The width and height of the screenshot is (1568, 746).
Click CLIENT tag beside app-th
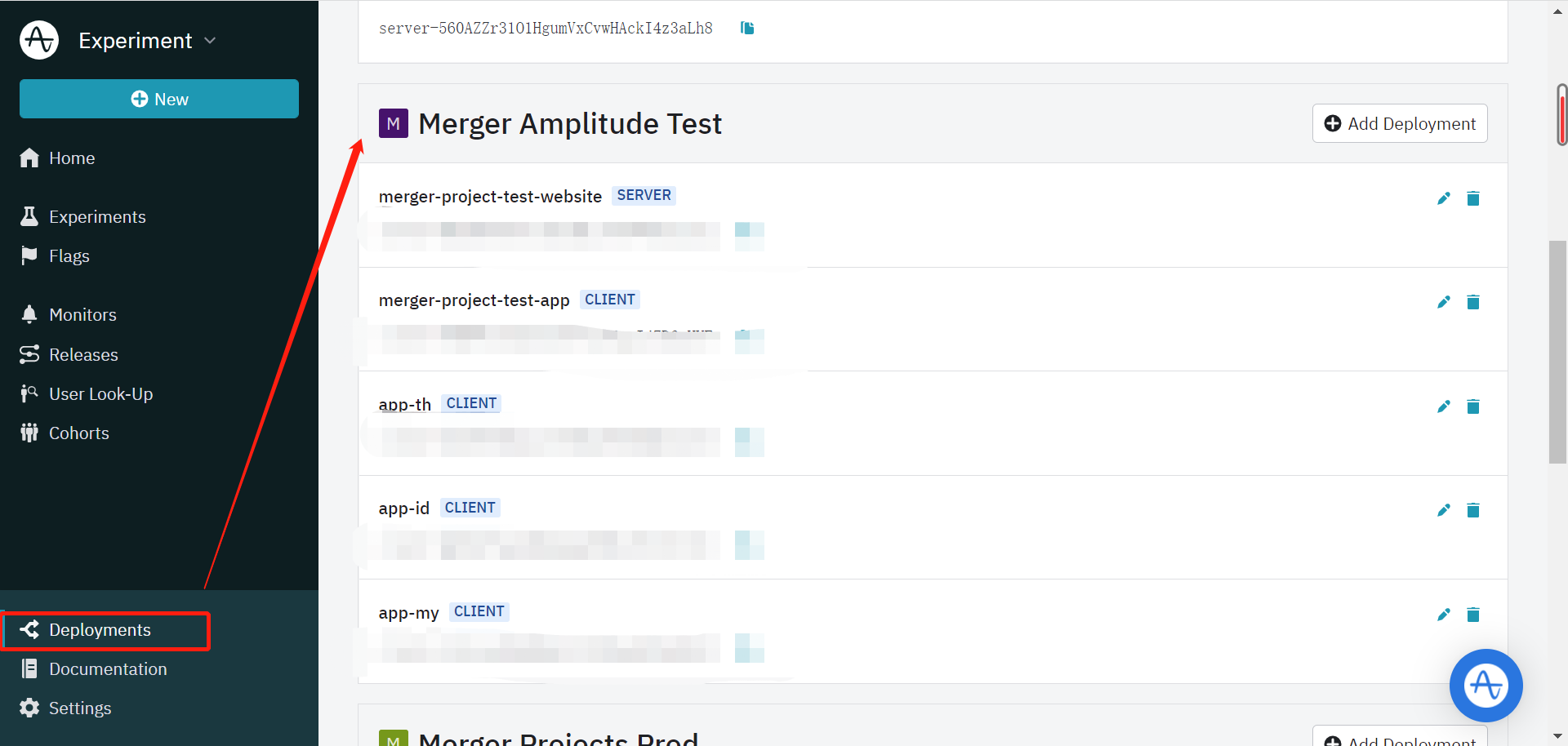coord(471,403)
